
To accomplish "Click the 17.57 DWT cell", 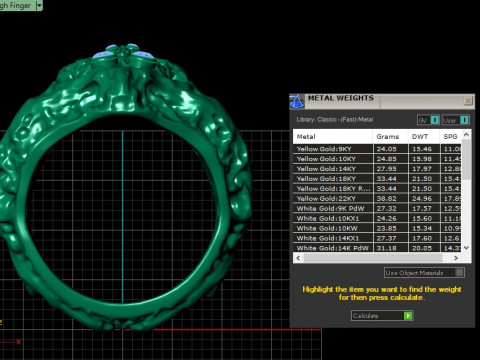I will [x=424, y=209].
